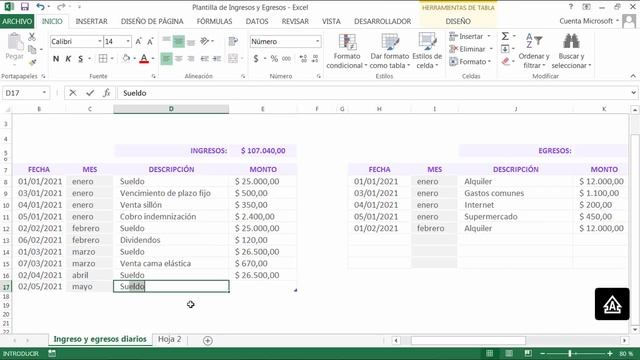Decrease indent in the alignment group

(204, 59)
